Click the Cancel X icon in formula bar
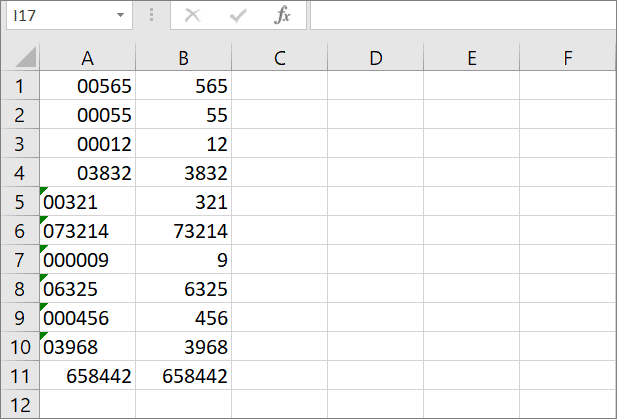The width and height of the screenshot is (617, 419). 193,16
